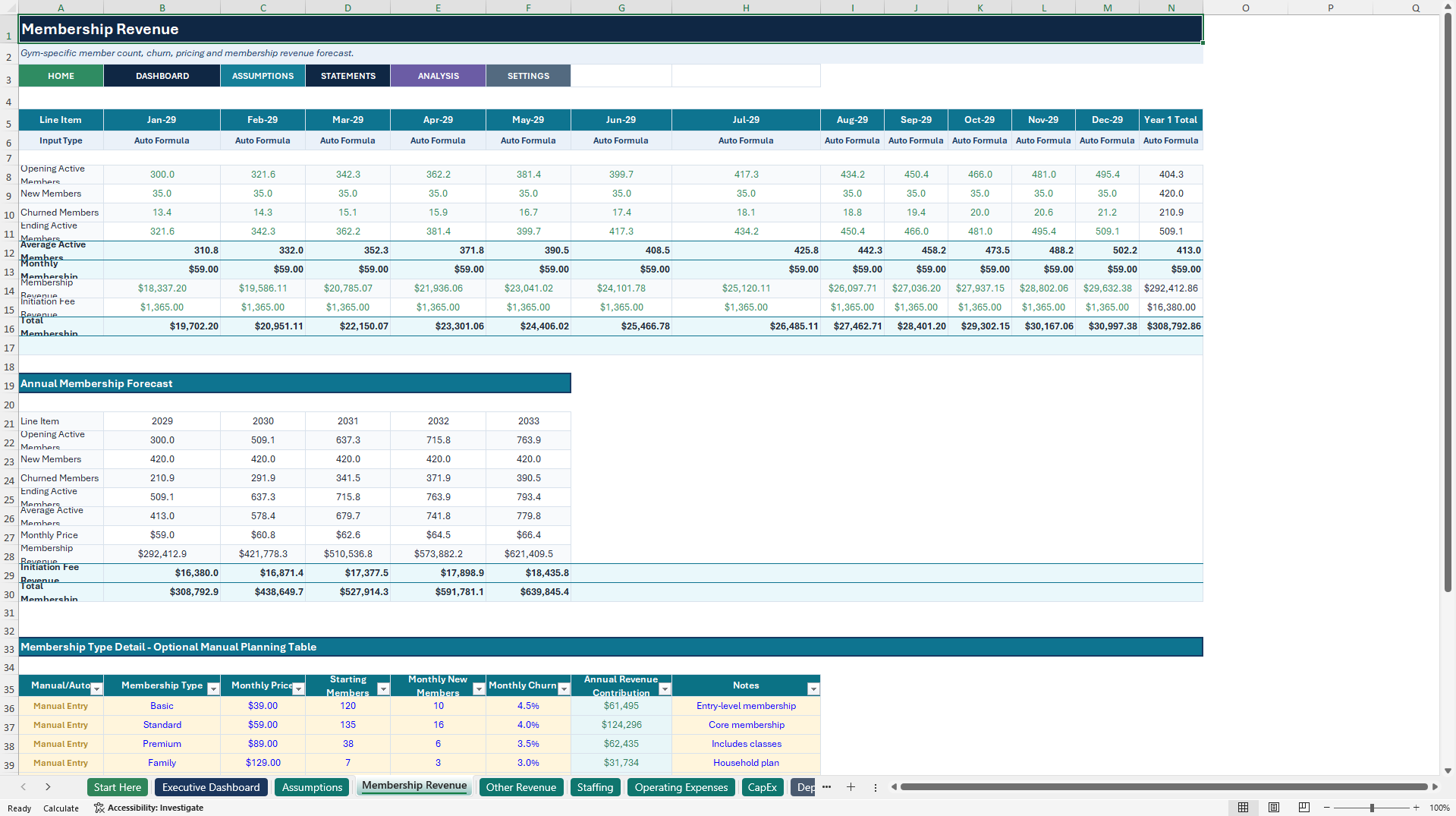Screen dimensions: 1456x816
Task: Switch to Normal view icon
Action: [1243, 808]
